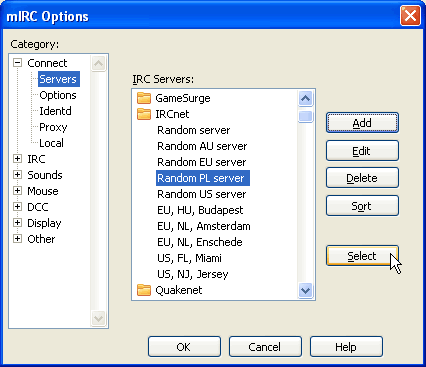Expand the IRC category

click(17, 159)
